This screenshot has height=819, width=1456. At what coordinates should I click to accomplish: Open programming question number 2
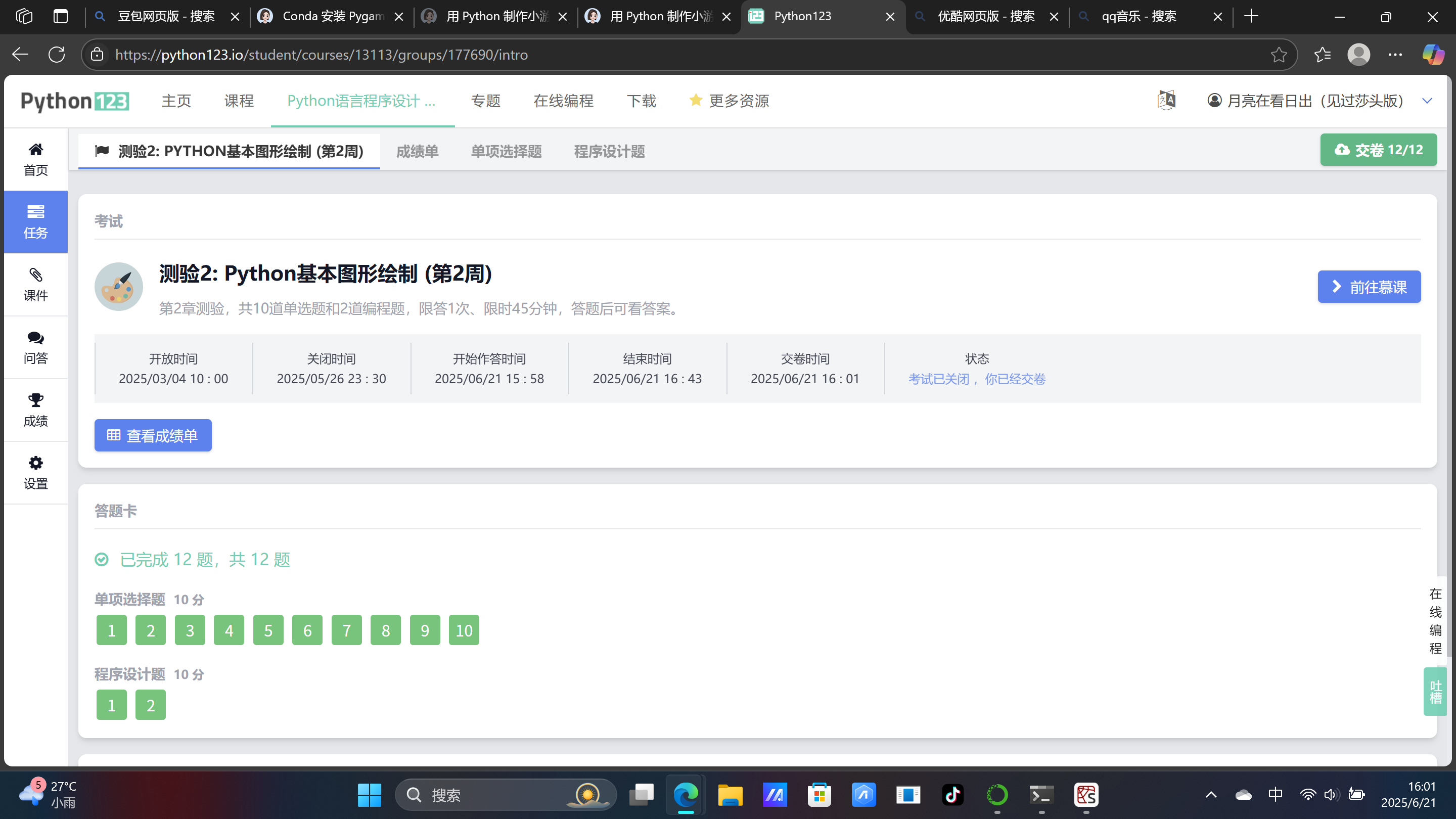pos(150,705)
